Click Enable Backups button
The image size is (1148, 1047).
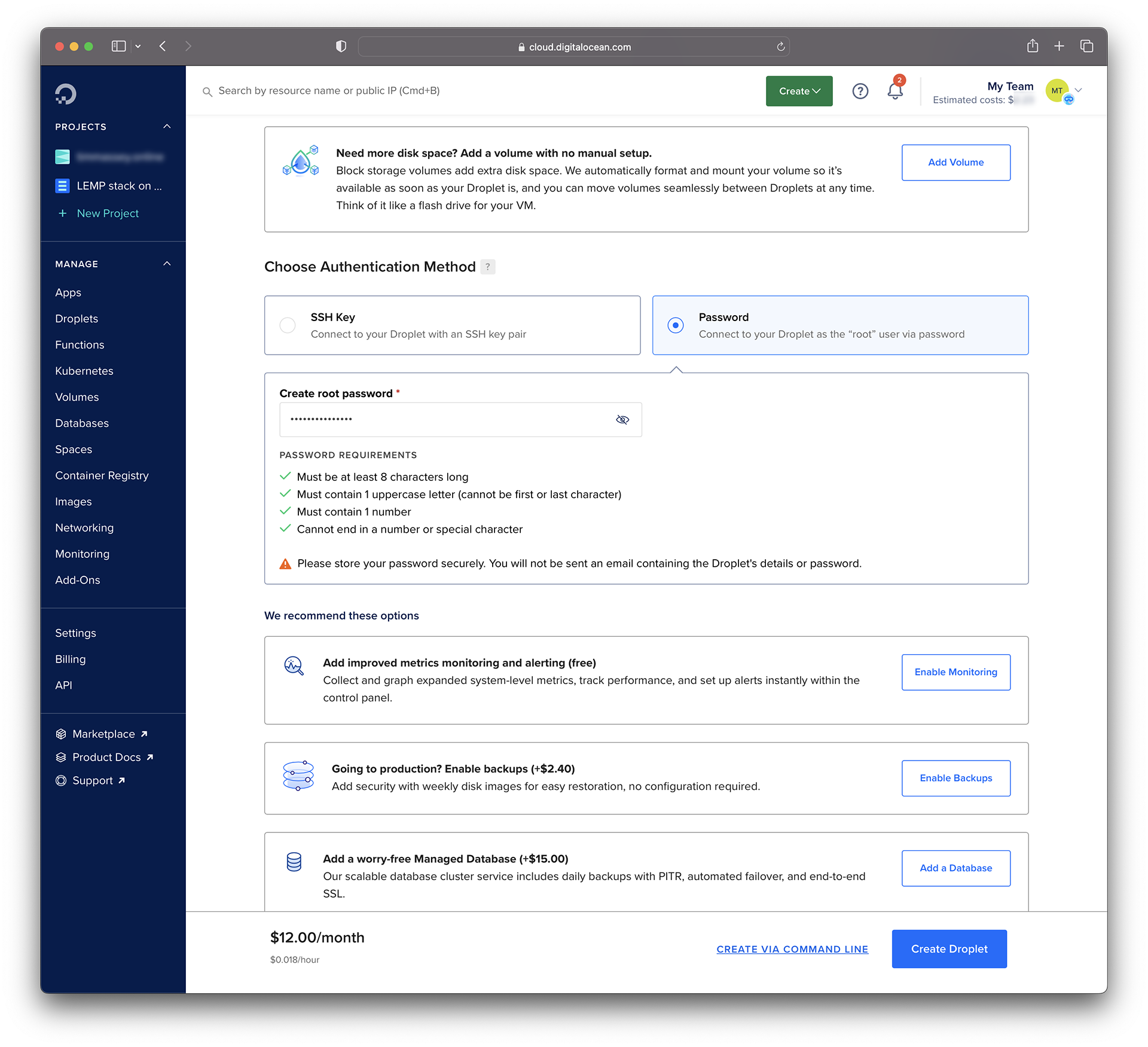click(955, 778)
